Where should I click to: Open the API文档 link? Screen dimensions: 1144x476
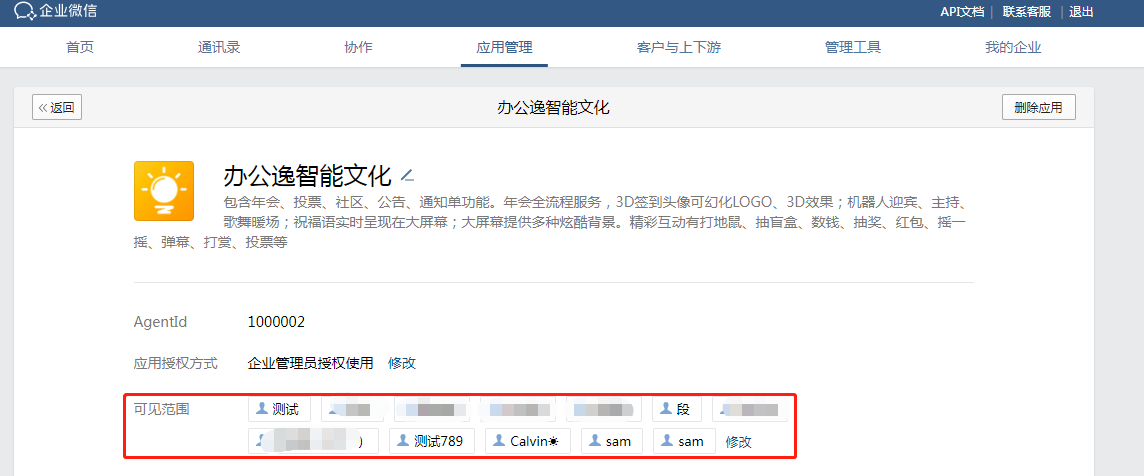click(x=962, y=12)
